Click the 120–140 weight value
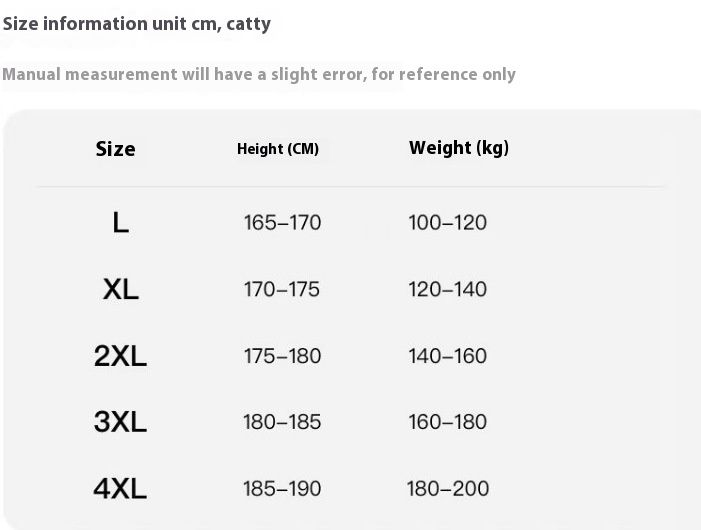The width and height of the screenshot is (701, 530). [x=447, y=289]
